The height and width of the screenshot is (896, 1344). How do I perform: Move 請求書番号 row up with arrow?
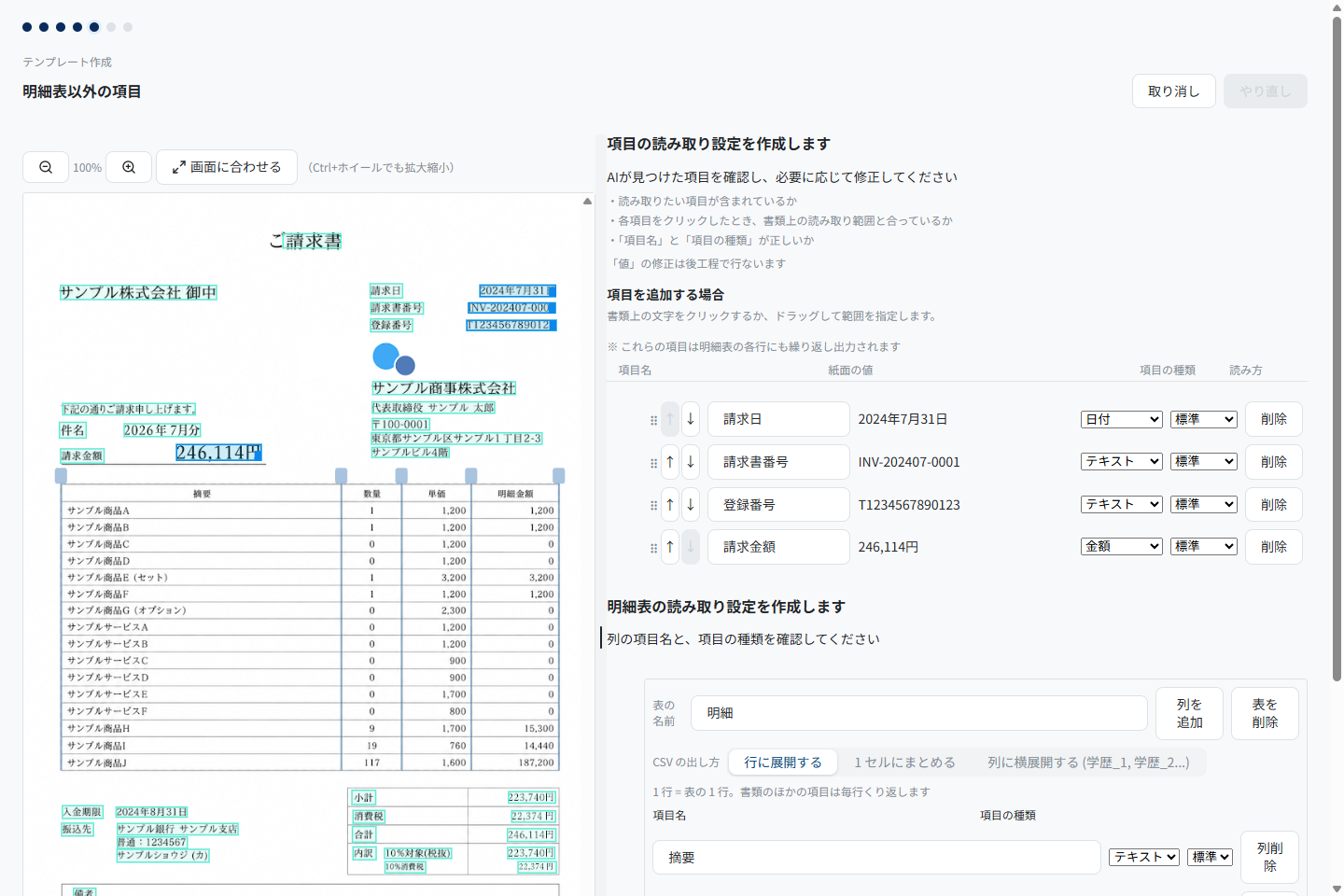point(670,462)
